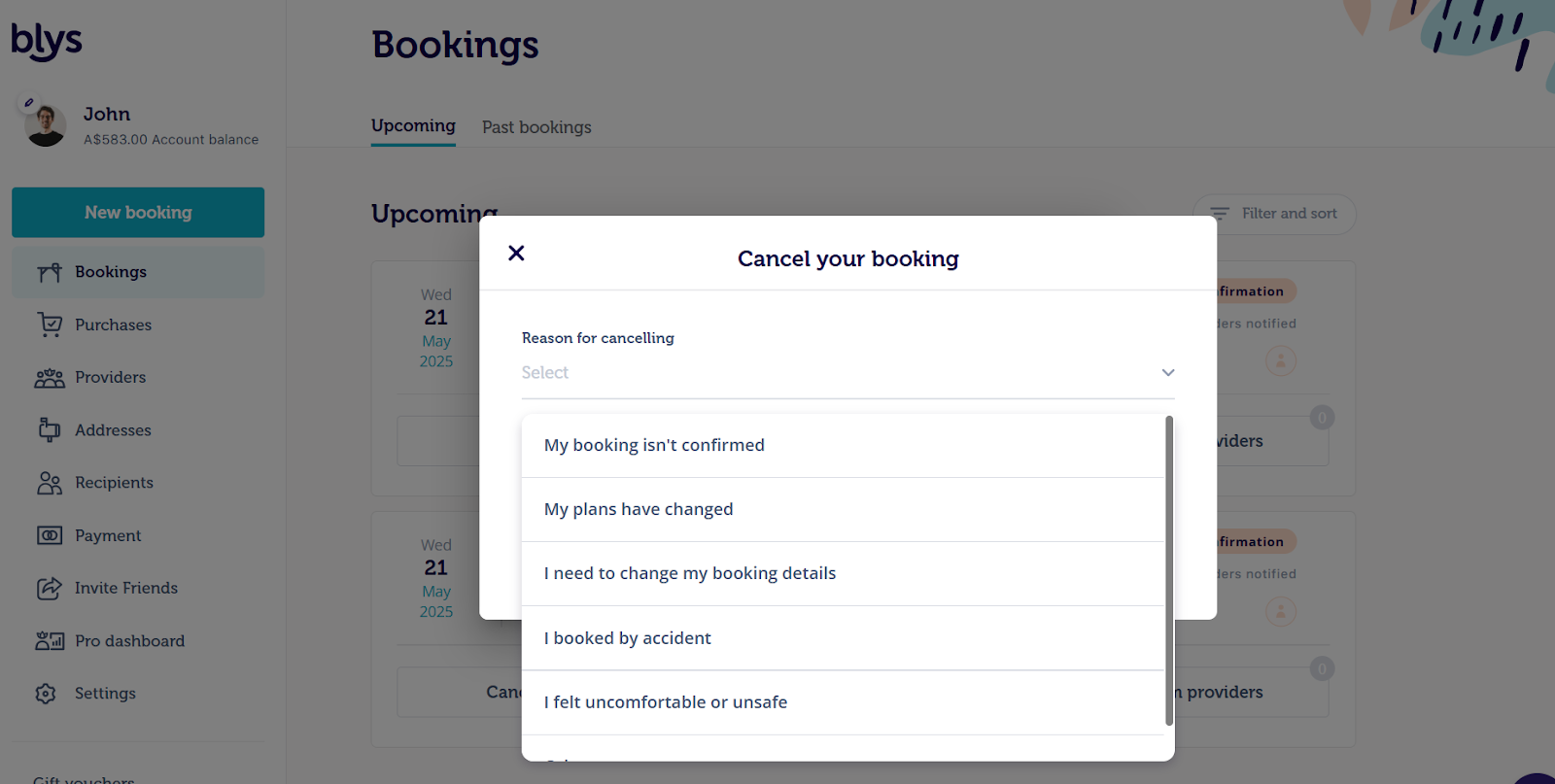Click the dropdown chevron arrow
The image size is (1555, 784).
1168,373
